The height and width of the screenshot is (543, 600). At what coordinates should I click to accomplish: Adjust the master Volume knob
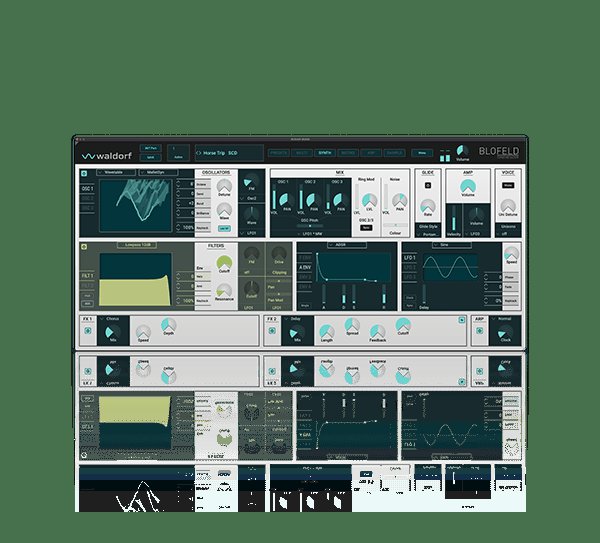pos(462,150)
